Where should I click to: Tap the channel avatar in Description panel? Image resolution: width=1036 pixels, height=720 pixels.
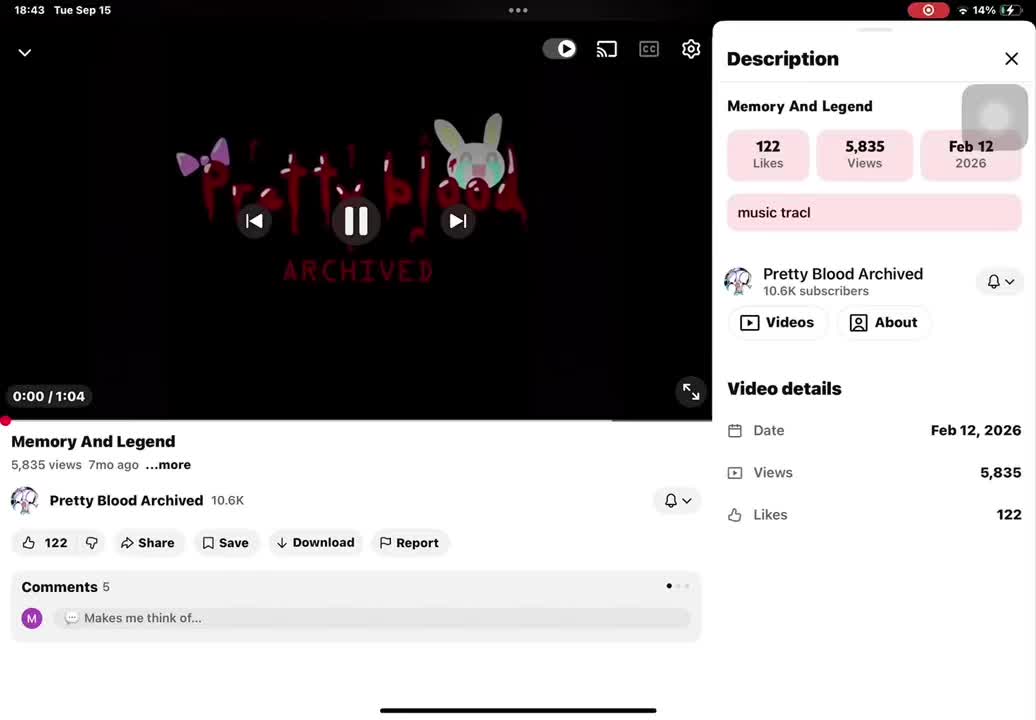[738, 281]
